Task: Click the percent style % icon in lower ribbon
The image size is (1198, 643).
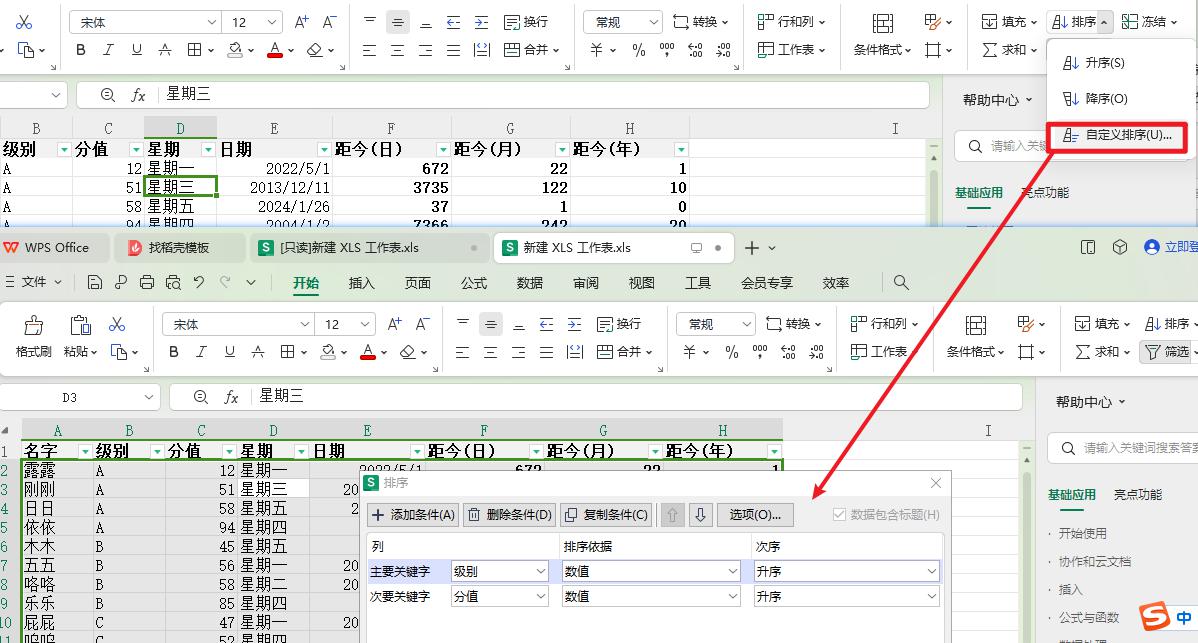Action: 732,352
